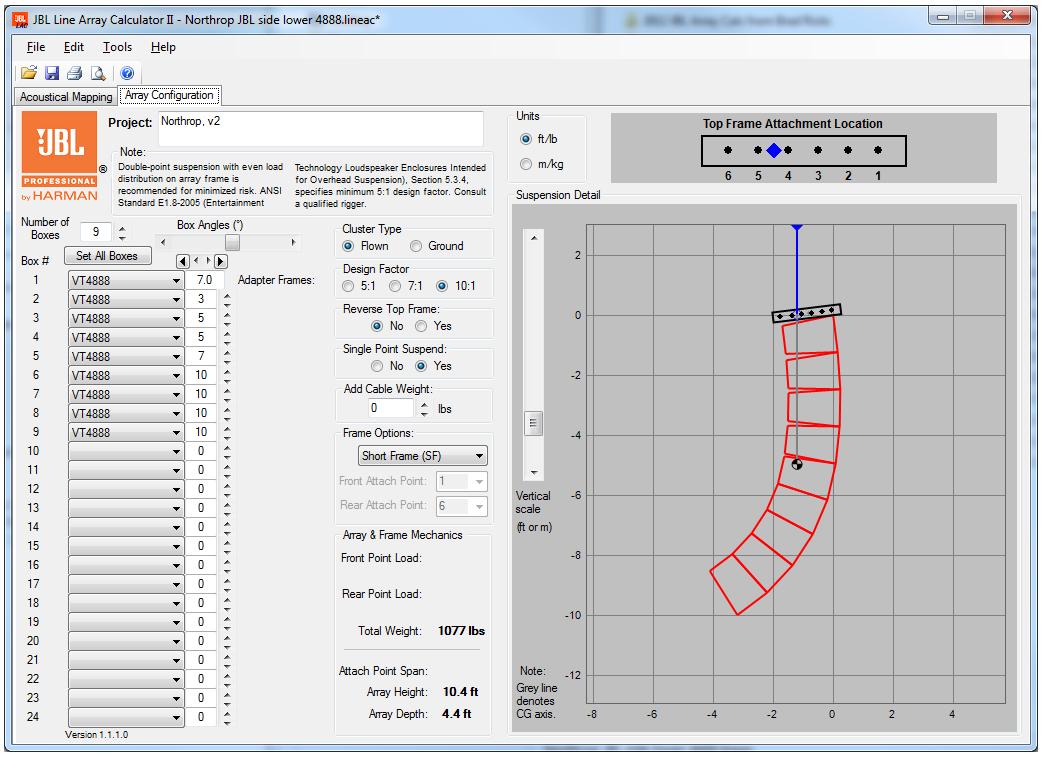Select Yes for Reverse Top Frame
Viewport: 1047px width, 763px height.
click(422, 326)
